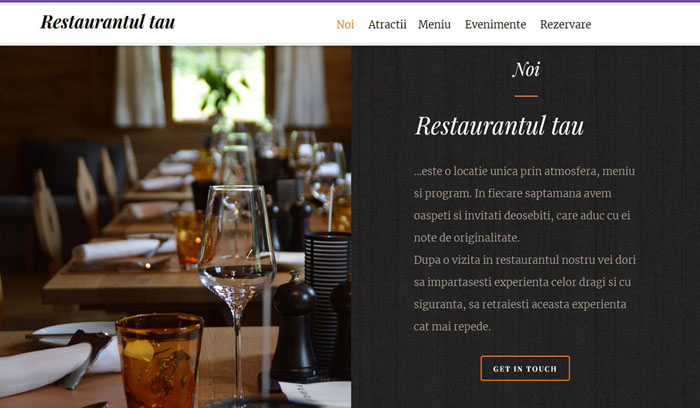This screenshot has height=408, width=700.
Task: Click the orange divider line under Noi
Action: [x=526, y=96]
